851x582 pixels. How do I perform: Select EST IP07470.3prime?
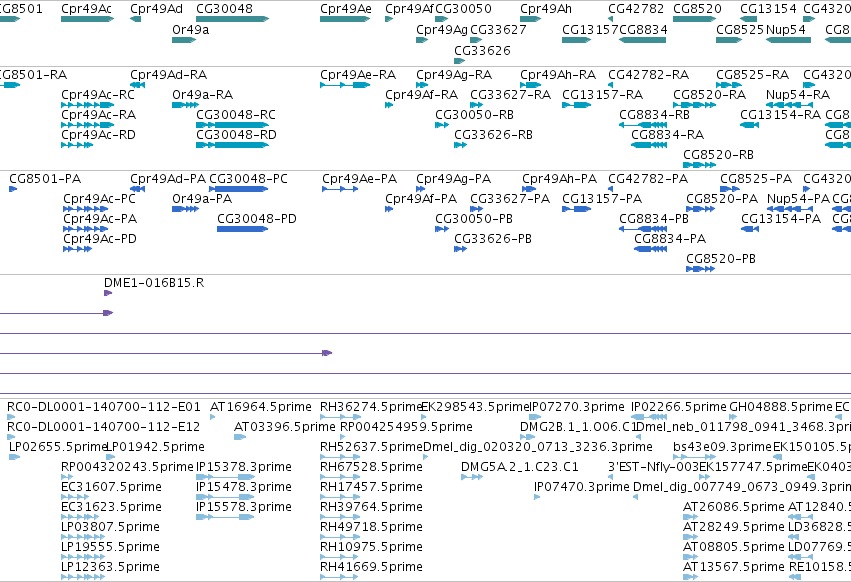(582, 487)
